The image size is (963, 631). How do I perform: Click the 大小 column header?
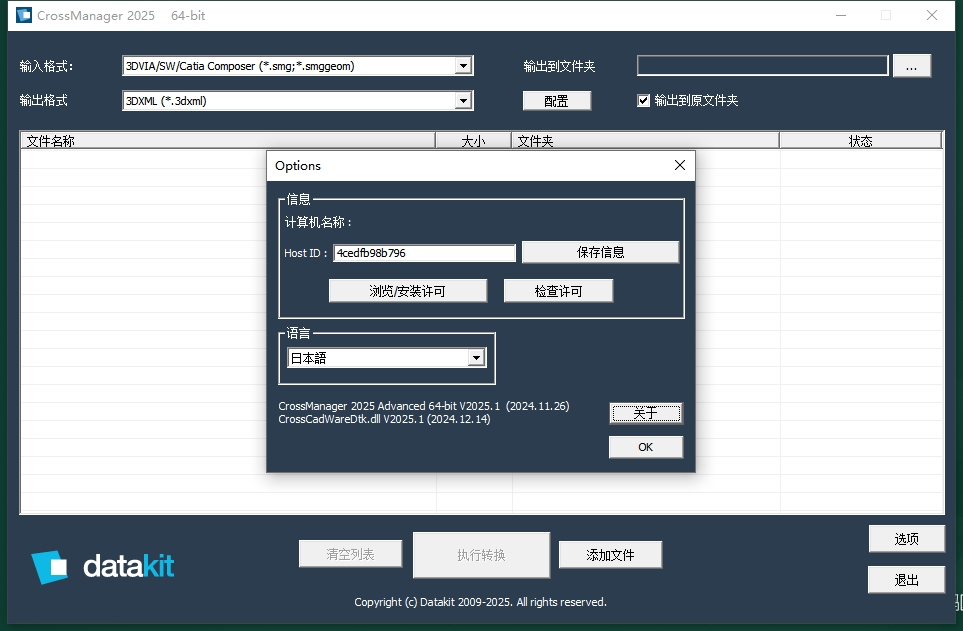(474, 141)
